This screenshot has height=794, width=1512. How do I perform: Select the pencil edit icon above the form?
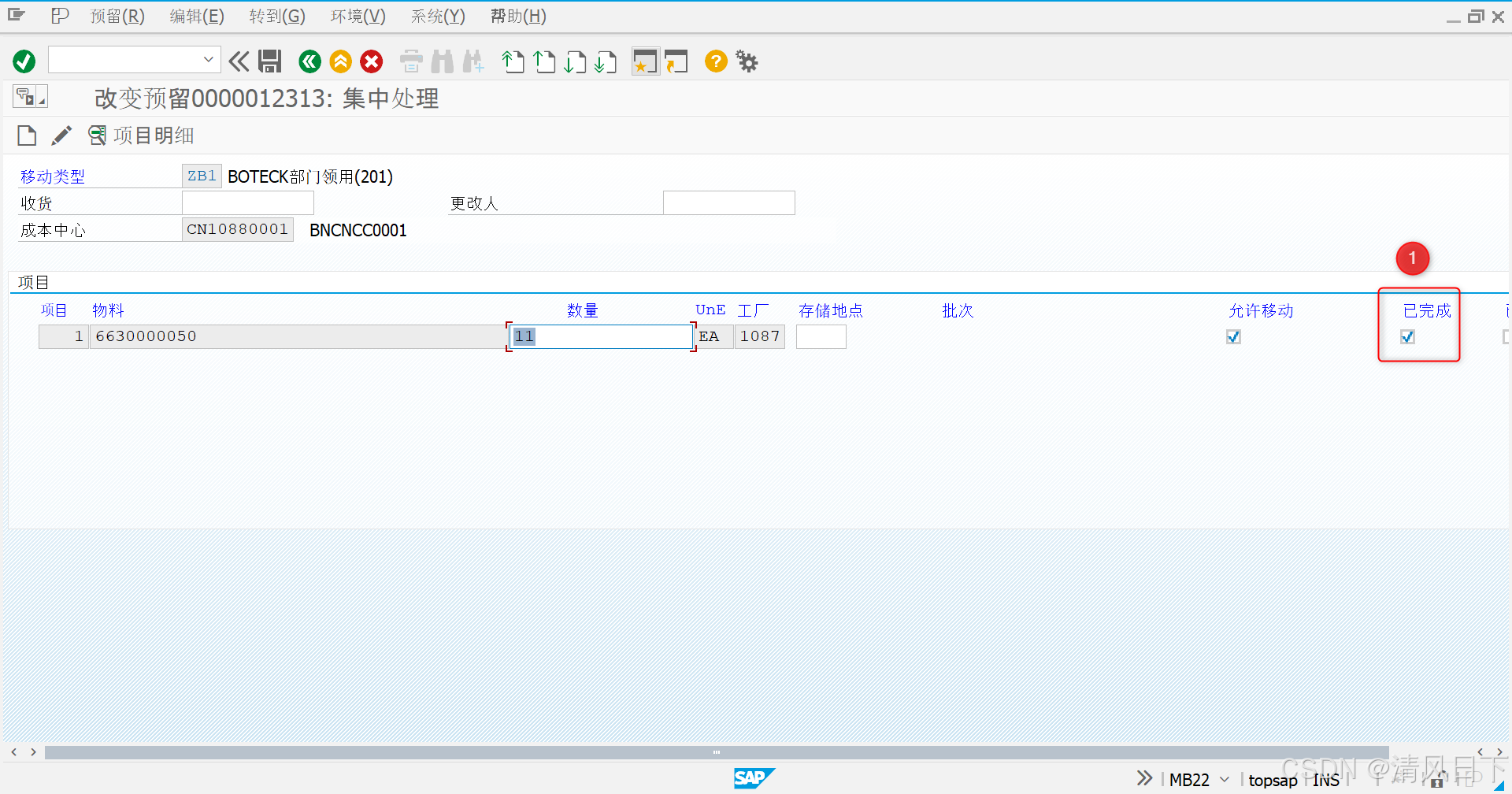coord(61,135)
